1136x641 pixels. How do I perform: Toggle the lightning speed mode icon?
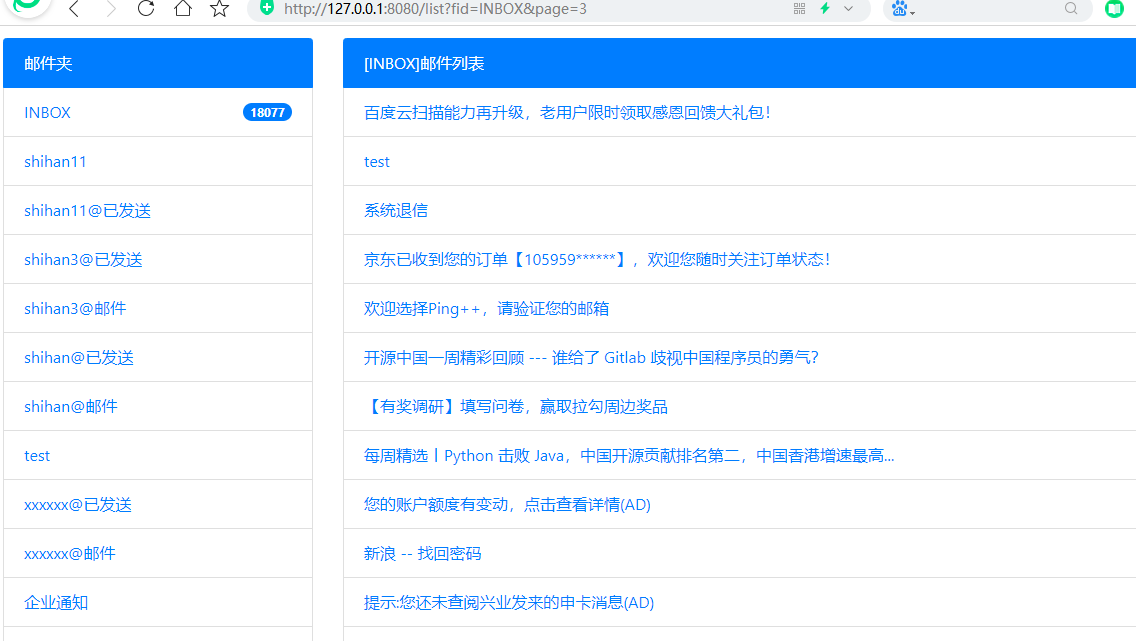point(824,9)
